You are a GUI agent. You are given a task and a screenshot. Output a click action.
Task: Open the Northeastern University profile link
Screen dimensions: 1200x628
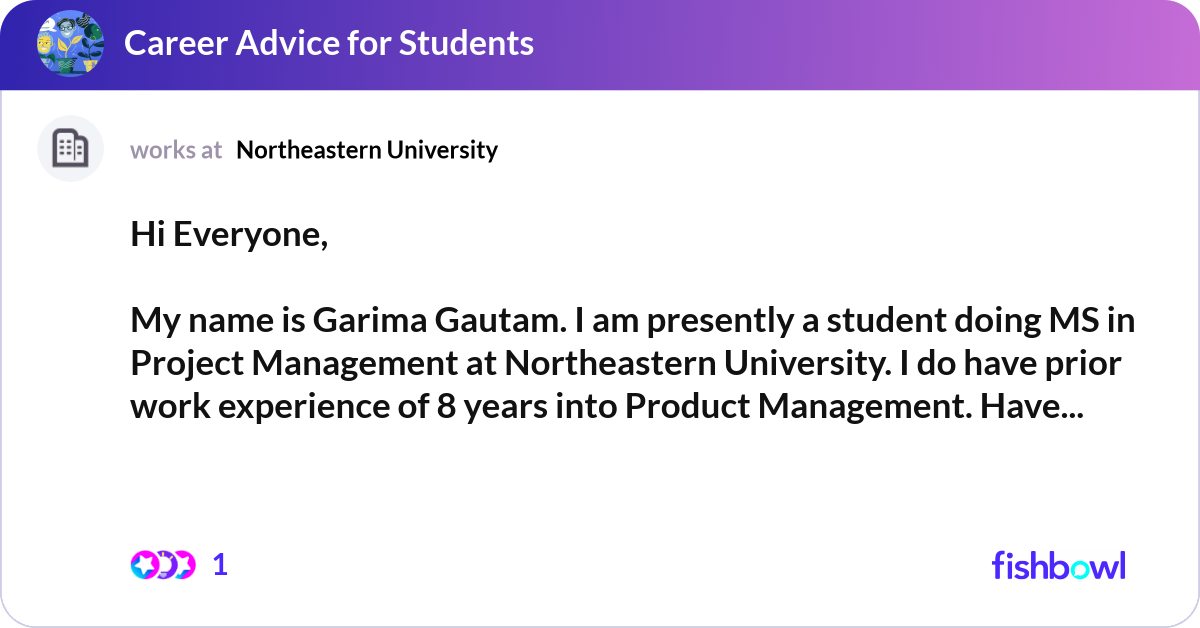point(366,150)
